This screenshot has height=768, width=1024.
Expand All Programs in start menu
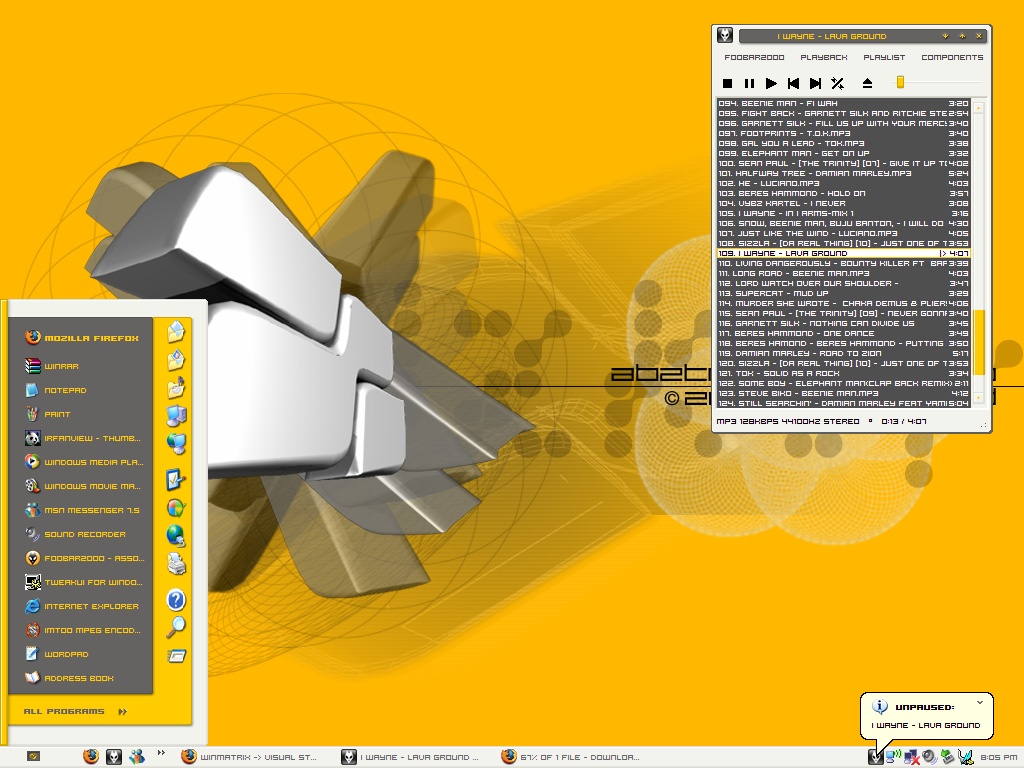75,711
